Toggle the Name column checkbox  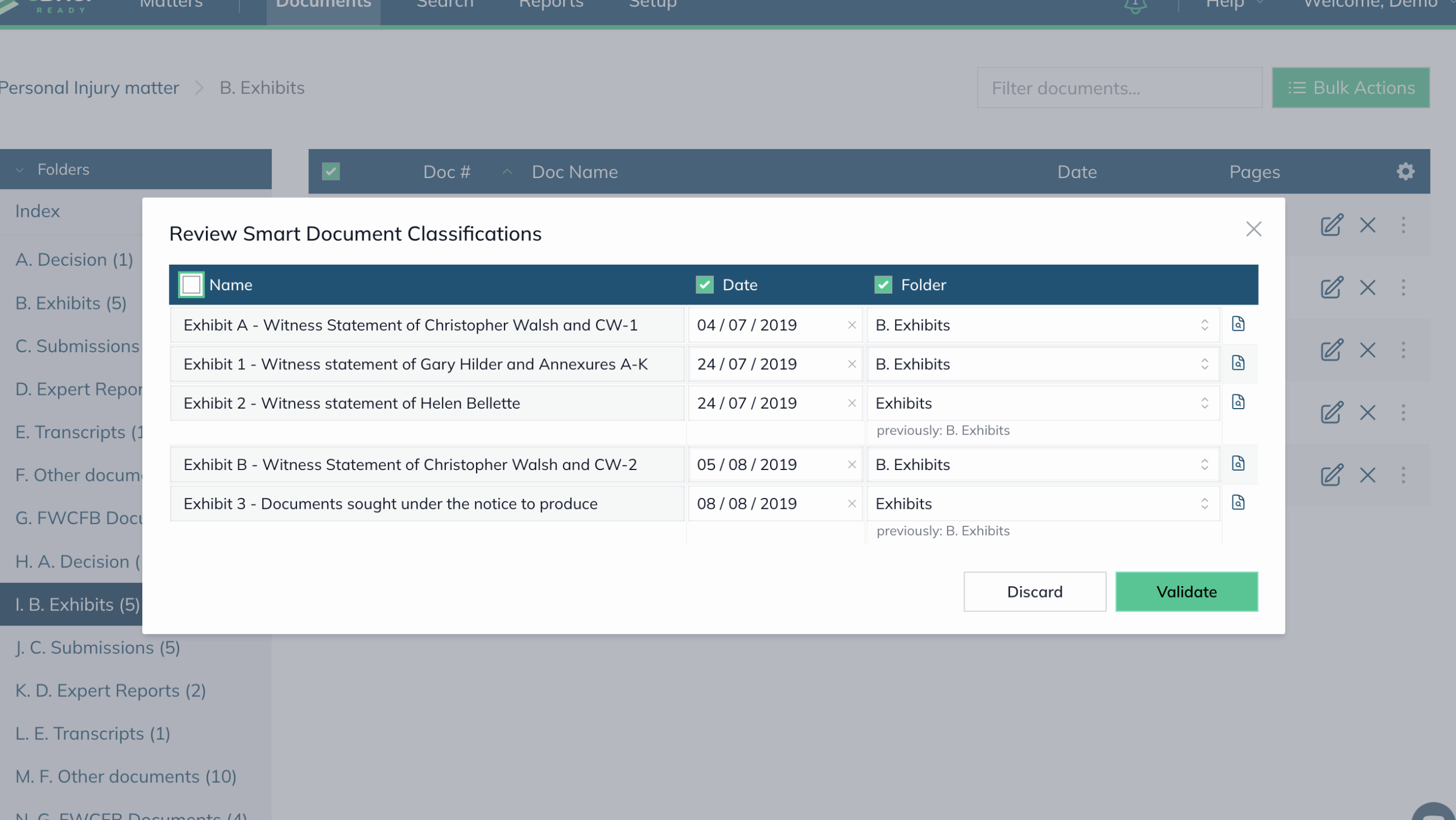tap(191, 285)
